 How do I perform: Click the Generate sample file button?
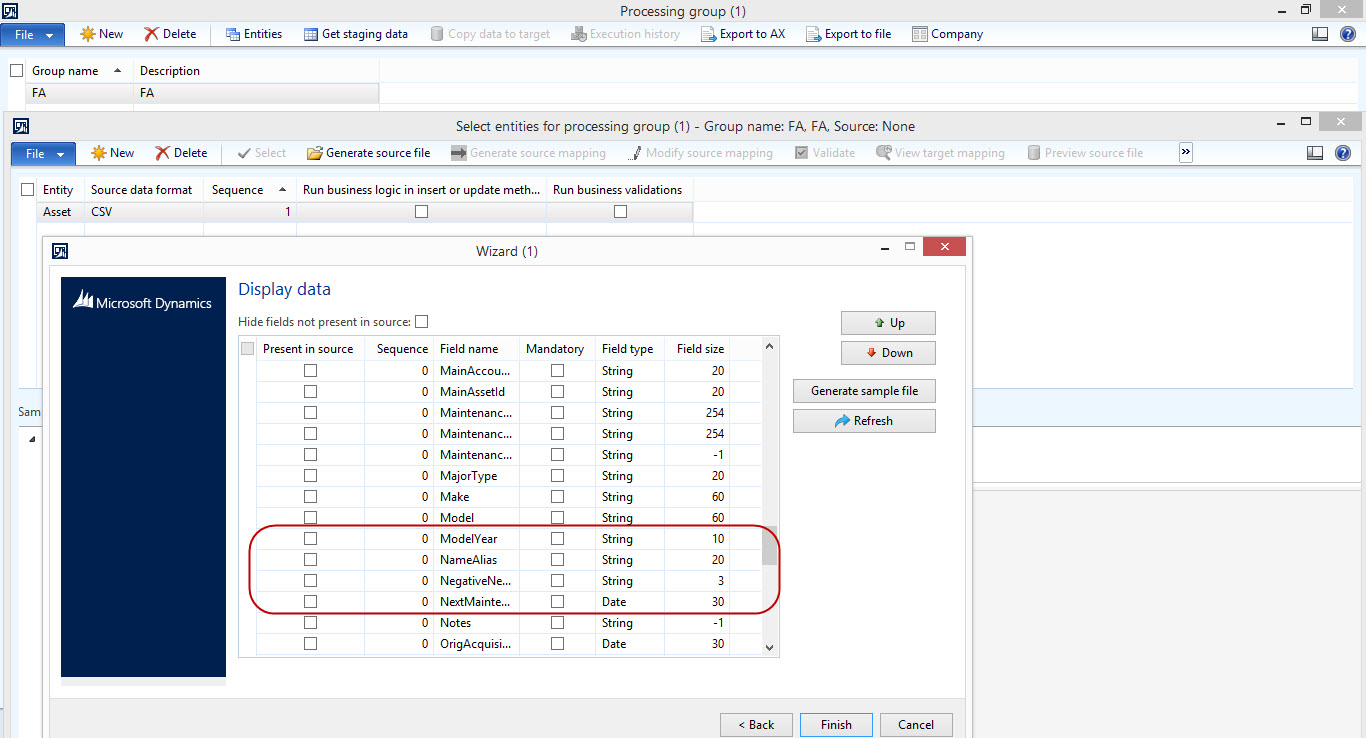click(x=863, y=390)
